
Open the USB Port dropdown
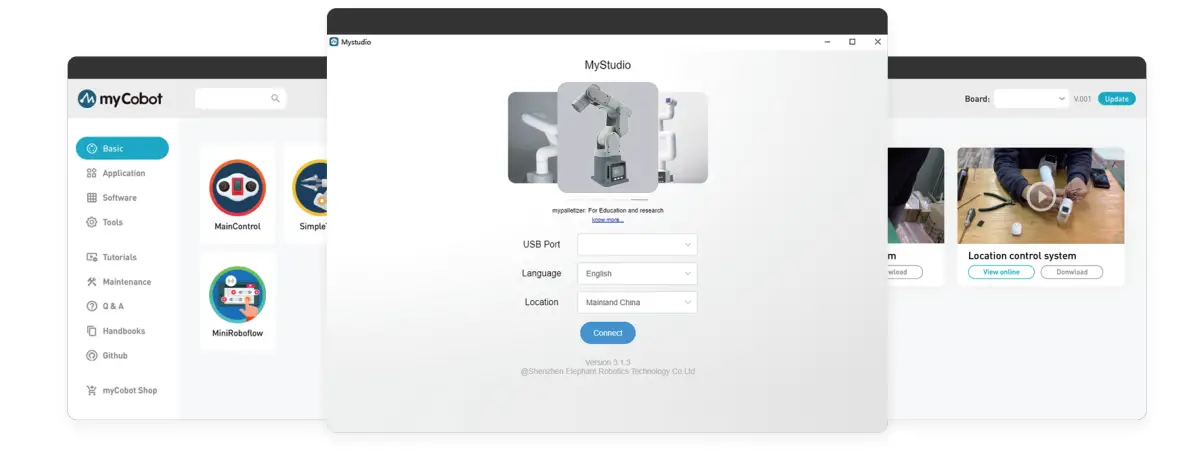tap(637, 245)
